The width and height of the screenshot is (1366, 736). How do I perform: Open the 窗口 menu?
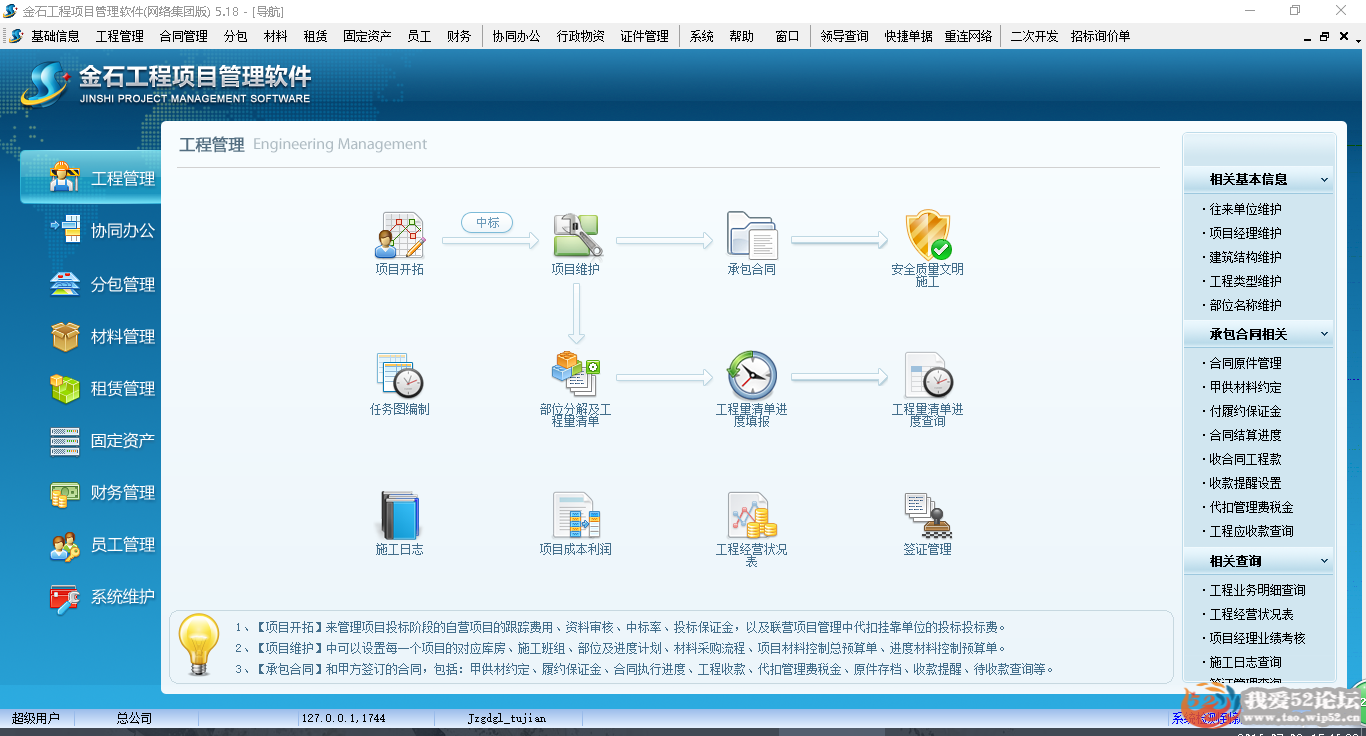coord(788,36)
